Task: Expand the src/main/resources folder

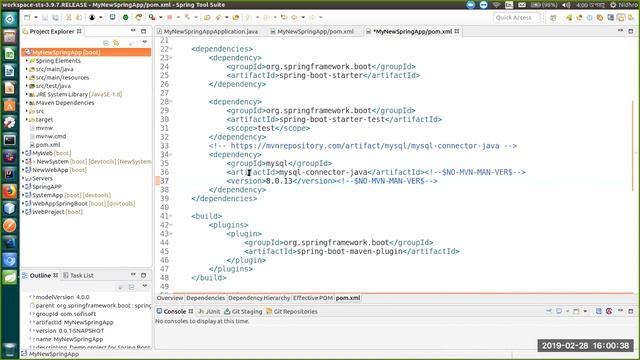Action: click(27, 77)
